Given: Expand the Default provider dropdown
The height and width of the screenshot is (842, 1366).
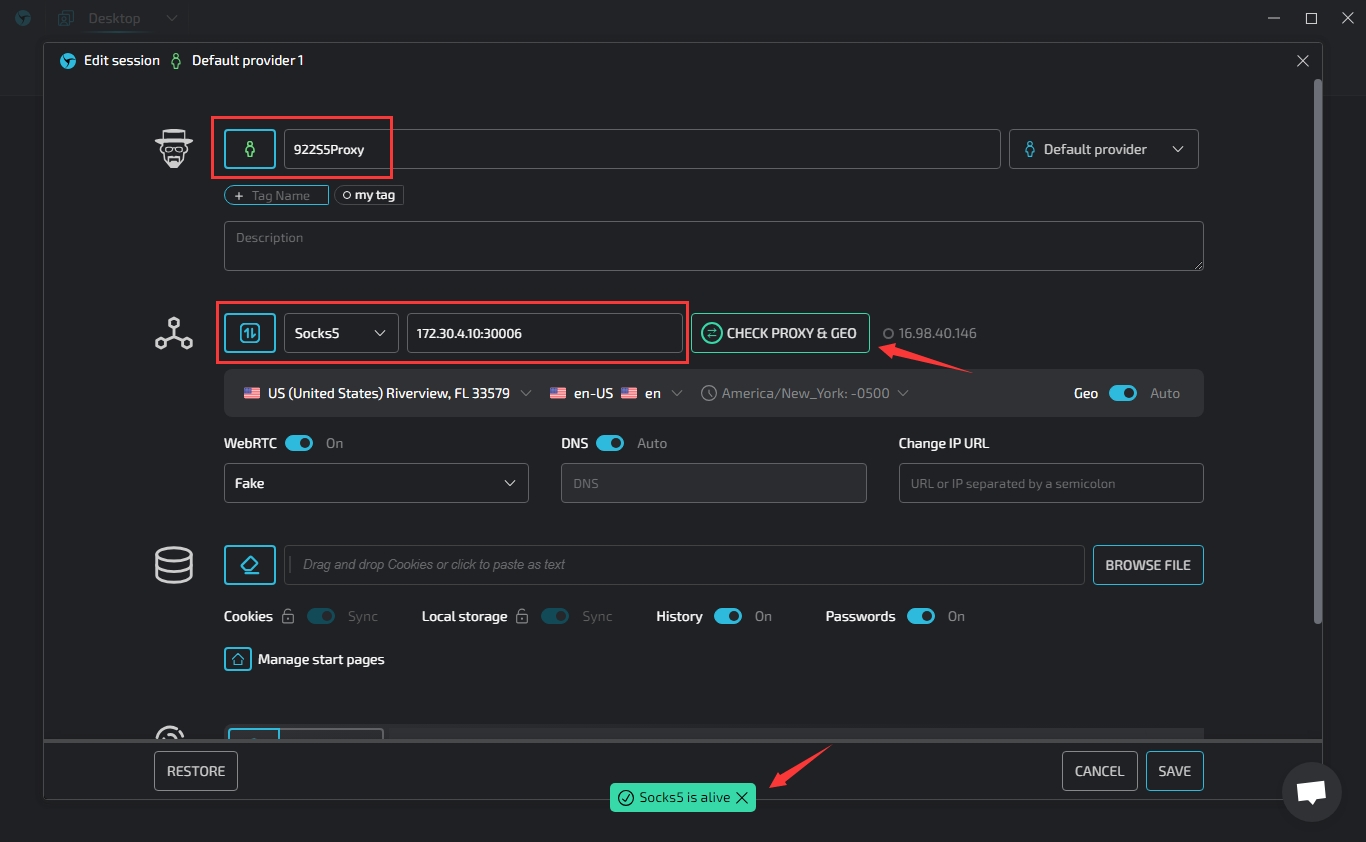Looking at the screenshot, I should point(1103,149).
